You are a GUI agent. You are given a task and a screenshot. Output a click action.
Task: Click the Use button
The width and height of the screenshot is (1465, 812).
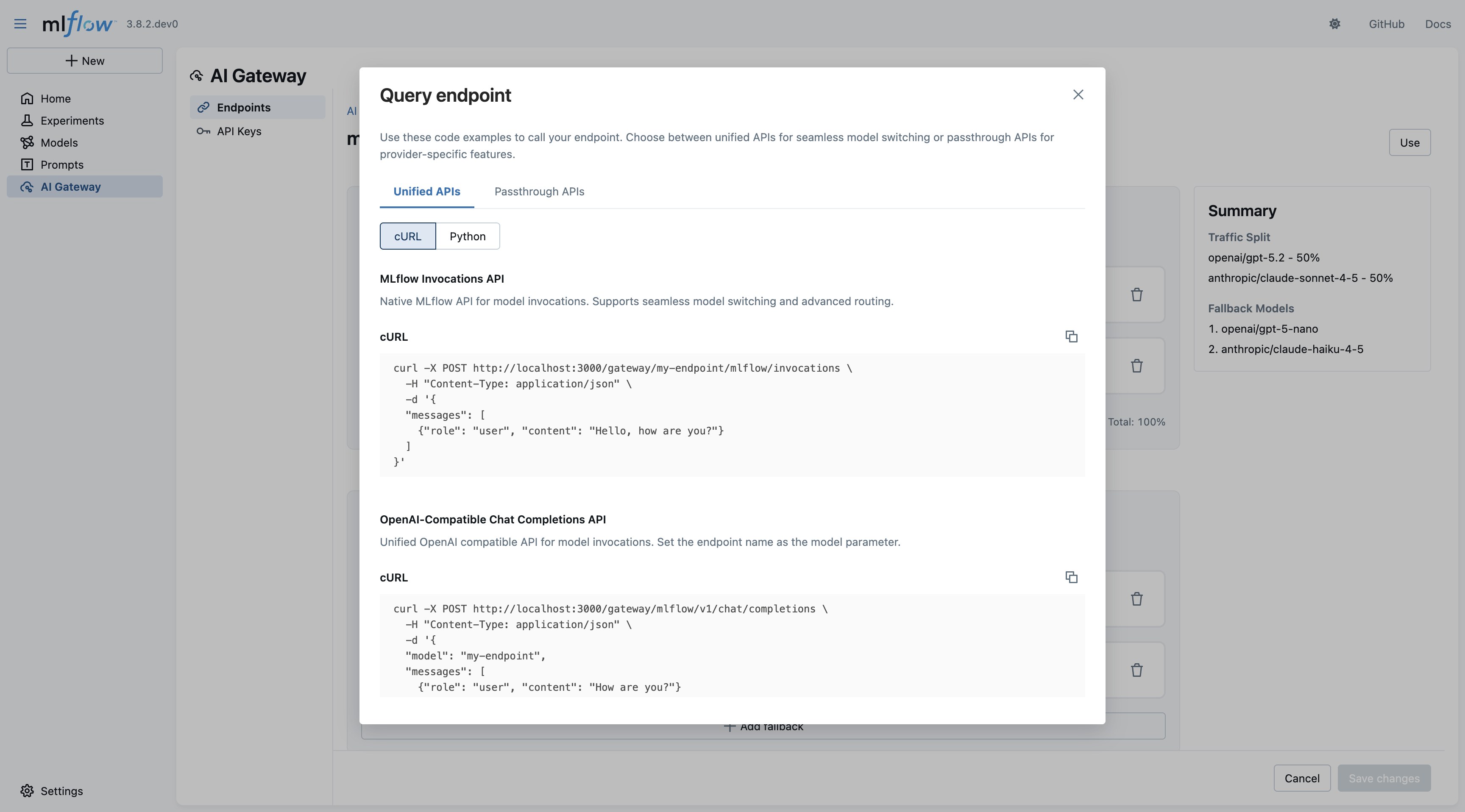[1409, 142]
